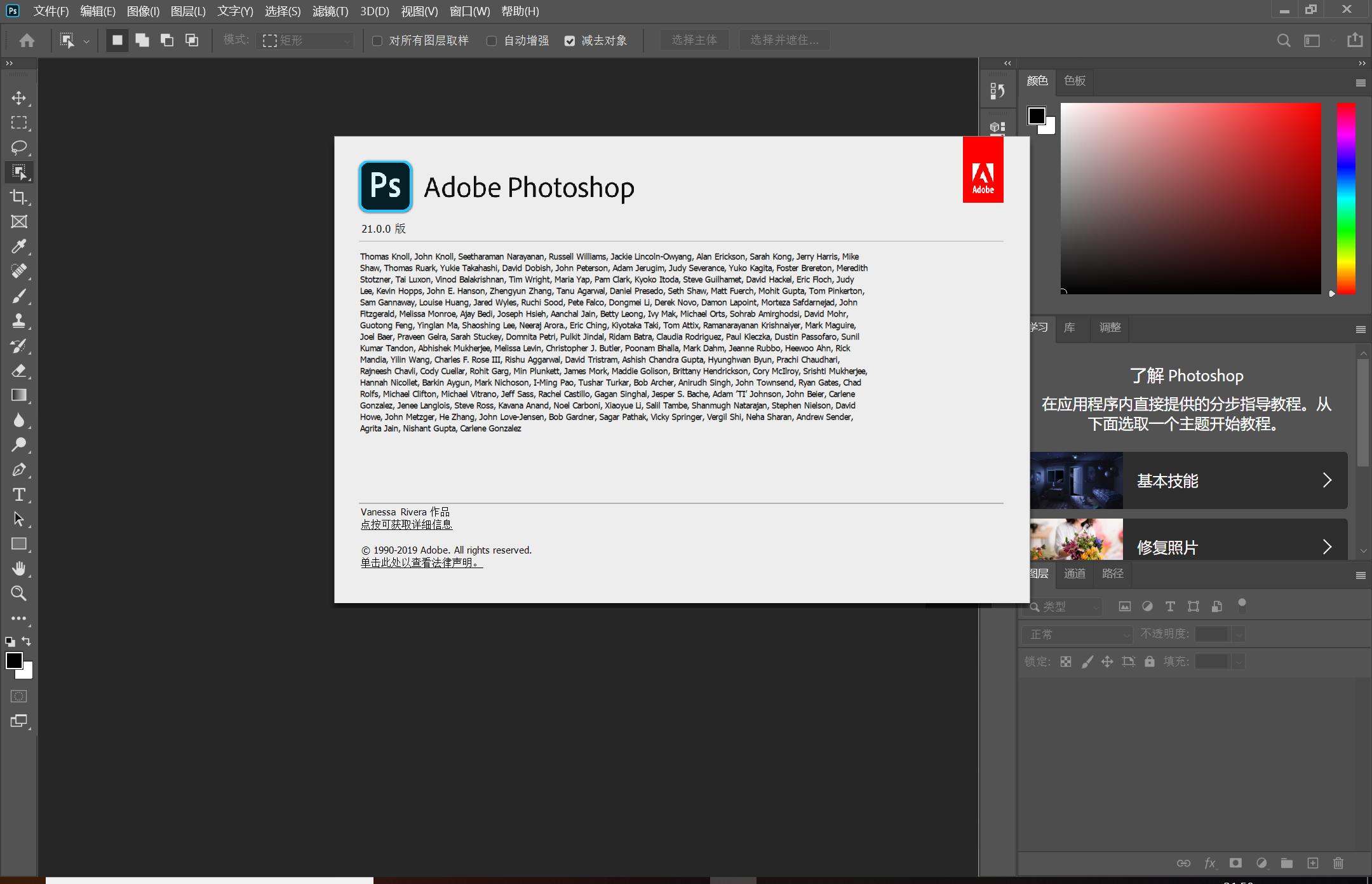Open the 不透明度 value dropdown
The width and height of the screenshot is (1372, 884).
pos(1239,634)
